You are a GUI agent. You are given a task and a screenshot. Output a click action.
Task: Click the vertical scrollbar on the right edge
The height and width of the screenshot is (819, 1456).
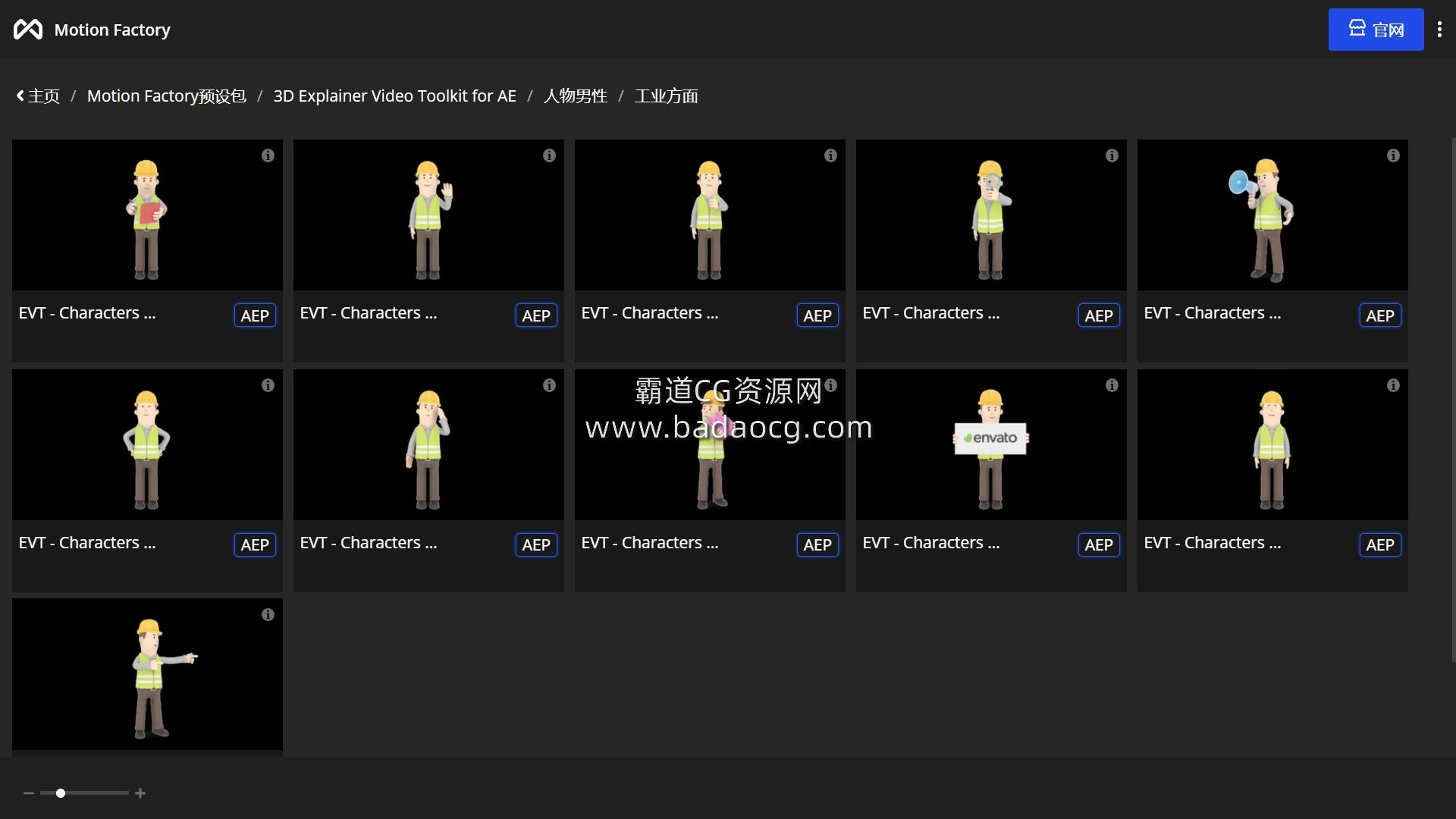point(1453,400)
